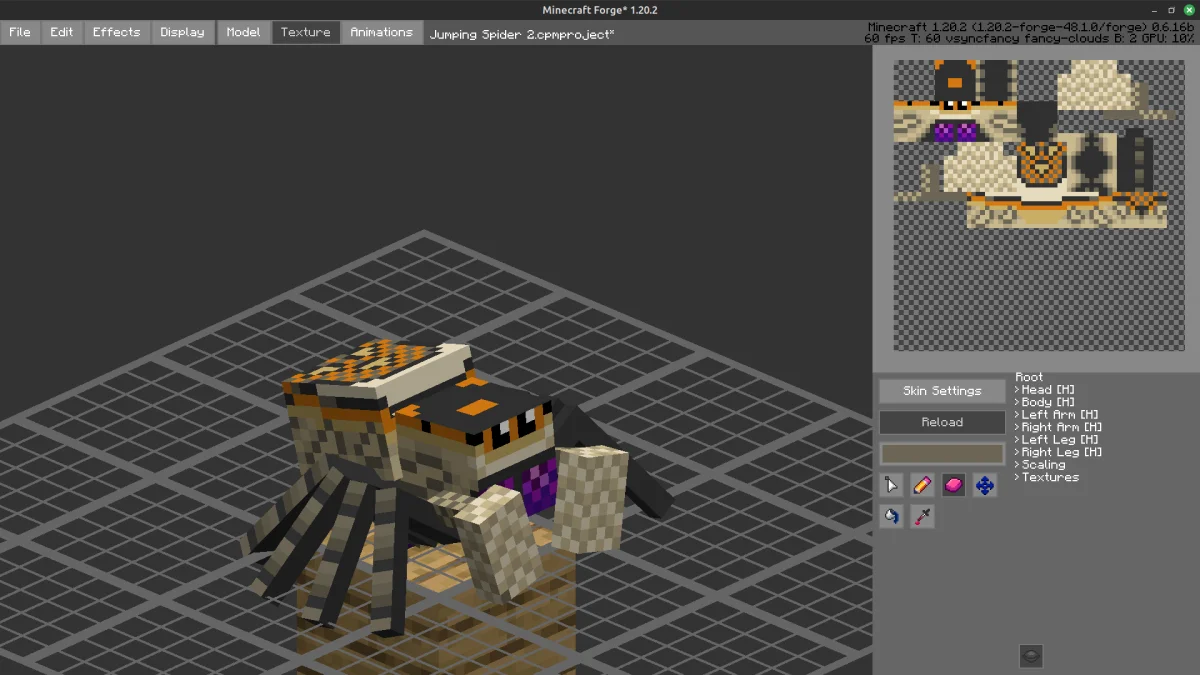Select the pencil drawing tool
This screenshot has height=675, width=1200.
(x=922, y=485)
